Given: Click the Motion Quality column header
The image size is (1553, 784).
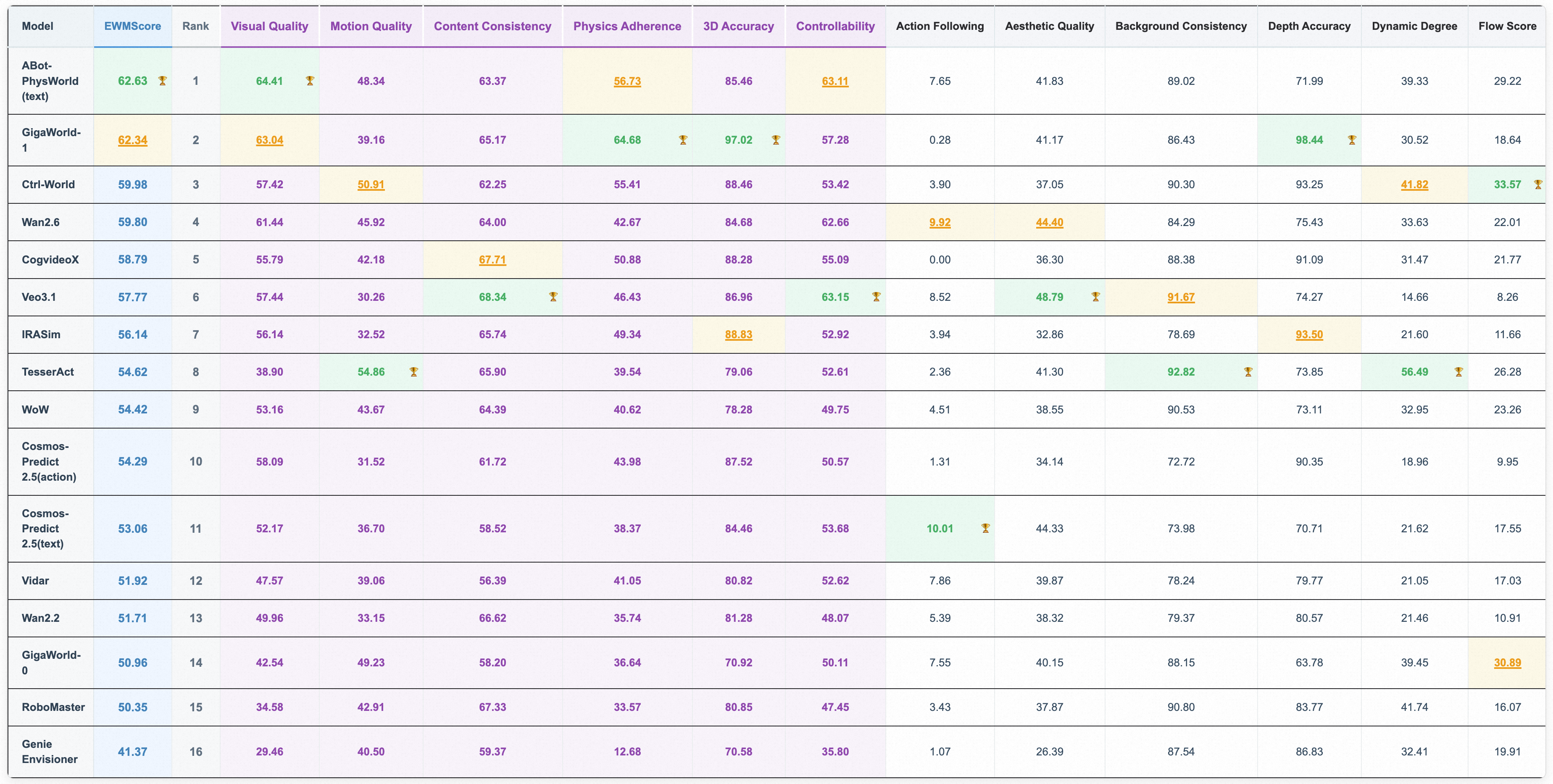Looking at the screenshot, I should tap(371, 26).
